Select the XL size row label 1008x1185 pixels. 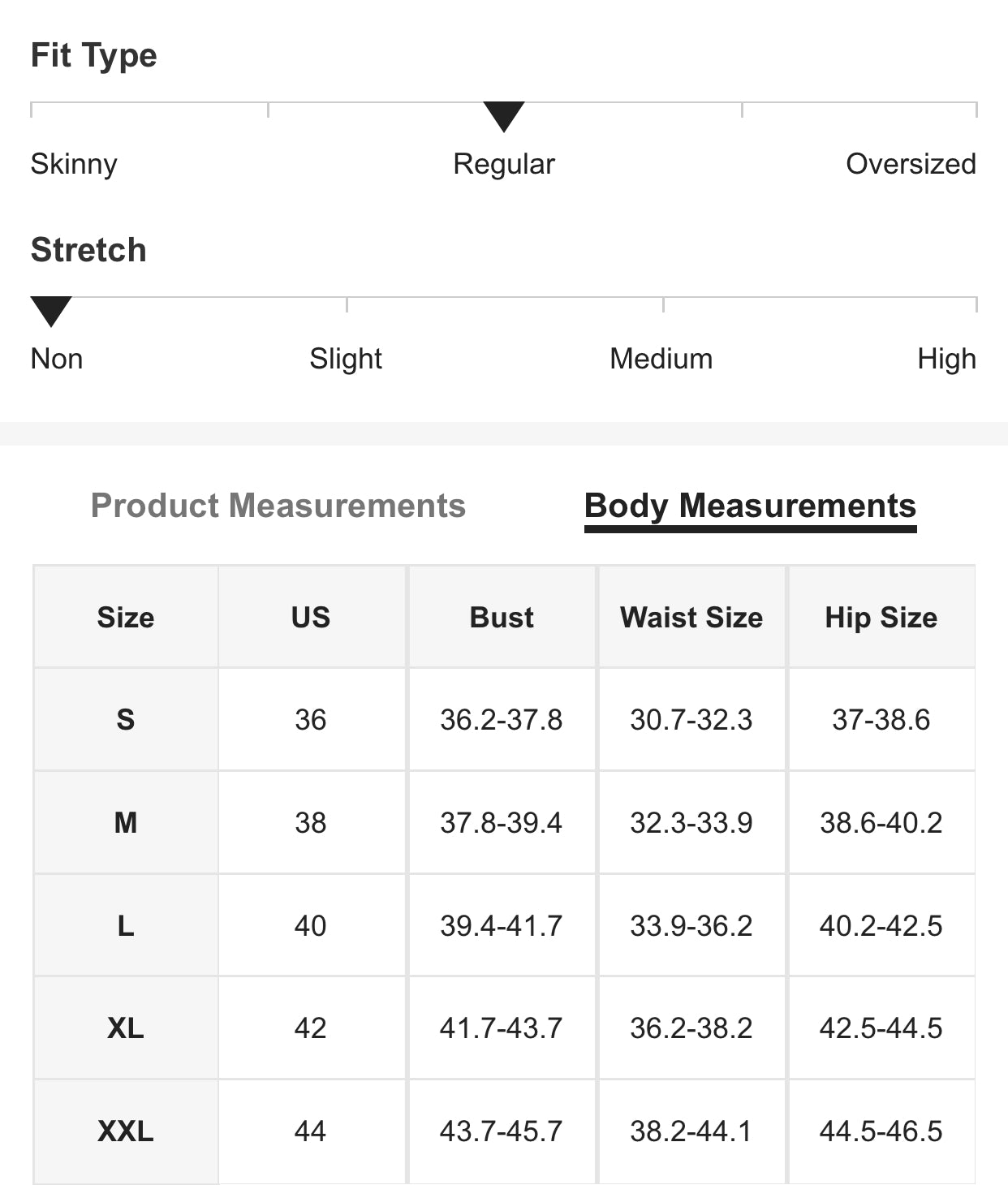[126, 1028]
